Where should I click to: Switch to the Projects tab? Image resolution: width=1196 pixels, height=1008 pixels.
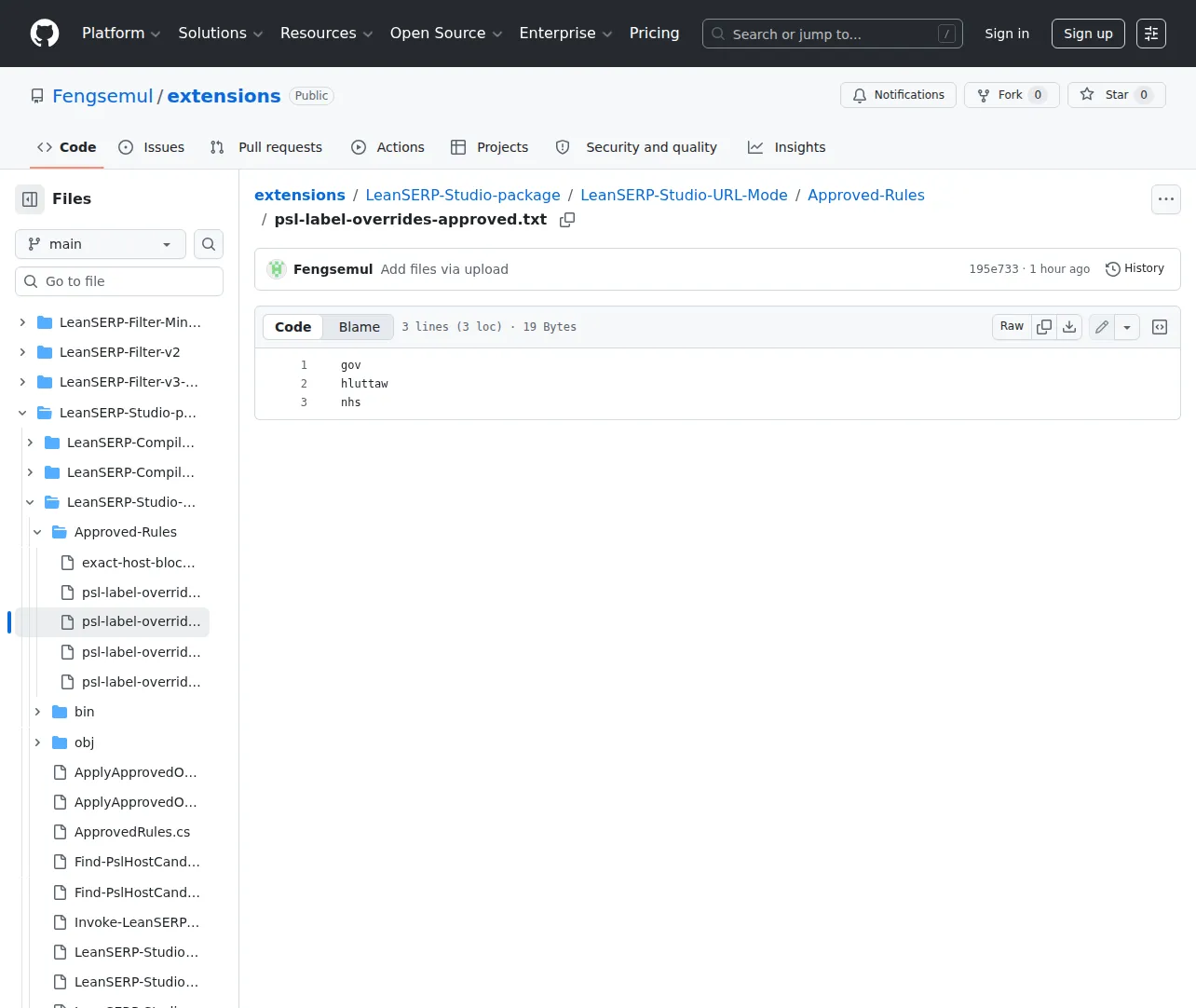click(489, 147)
